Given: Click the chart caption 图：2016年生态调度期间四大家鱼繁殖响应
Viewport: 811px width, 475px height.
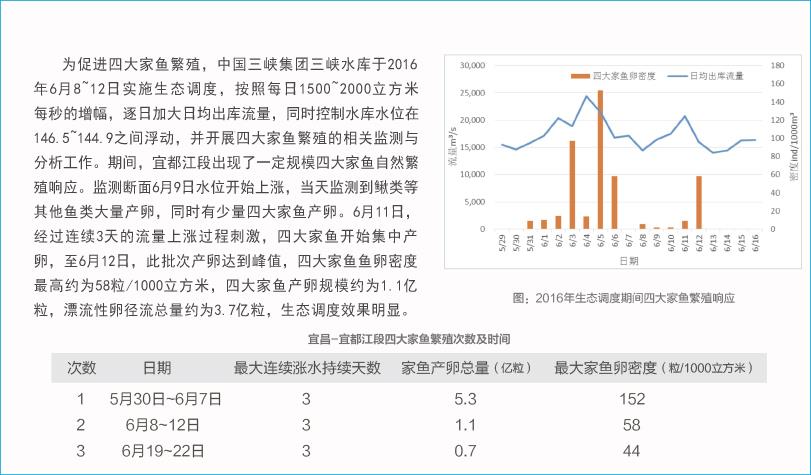Looking at the screenshot, I should (623, 297).
